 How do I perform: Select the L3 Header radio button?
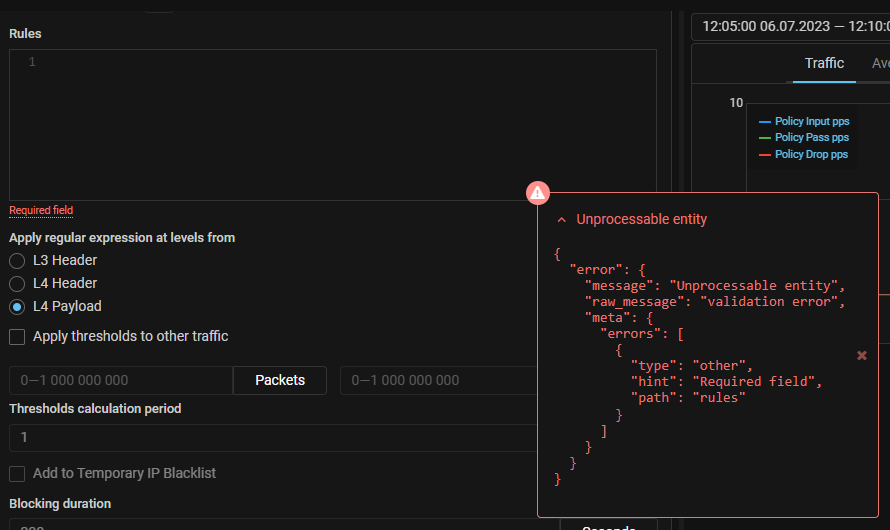click(x=17, y=261)
